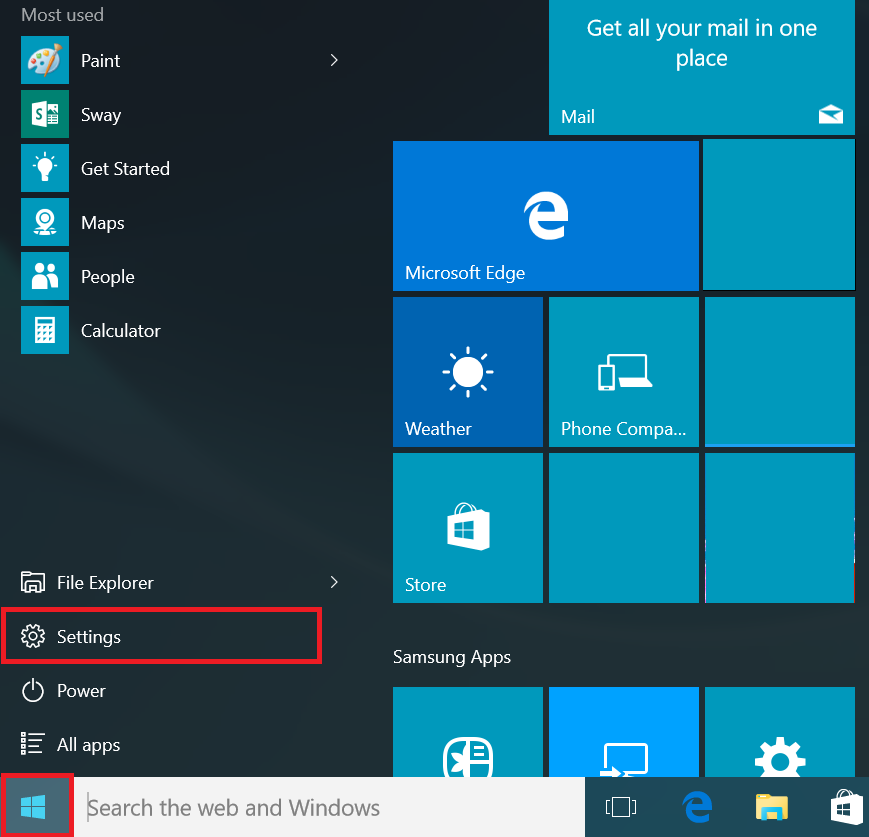Image resolution: width=869 pixels, height=837 pixels.
Task: Expand the File Explorer chevron arrow
Action: [334, 582]
